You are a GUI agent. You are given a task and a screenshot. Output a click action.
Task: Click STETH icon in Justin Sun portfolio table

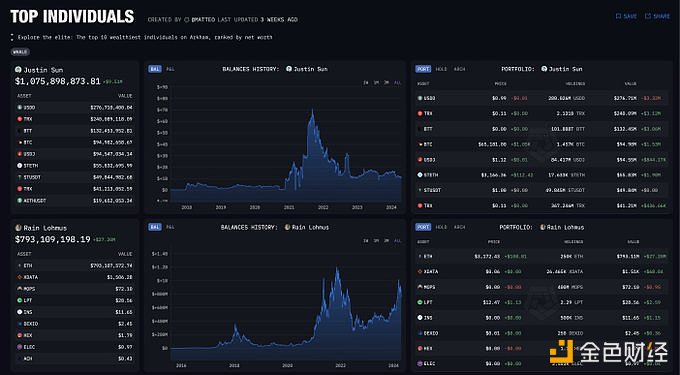pyautogui.click(x=420, y=175)
